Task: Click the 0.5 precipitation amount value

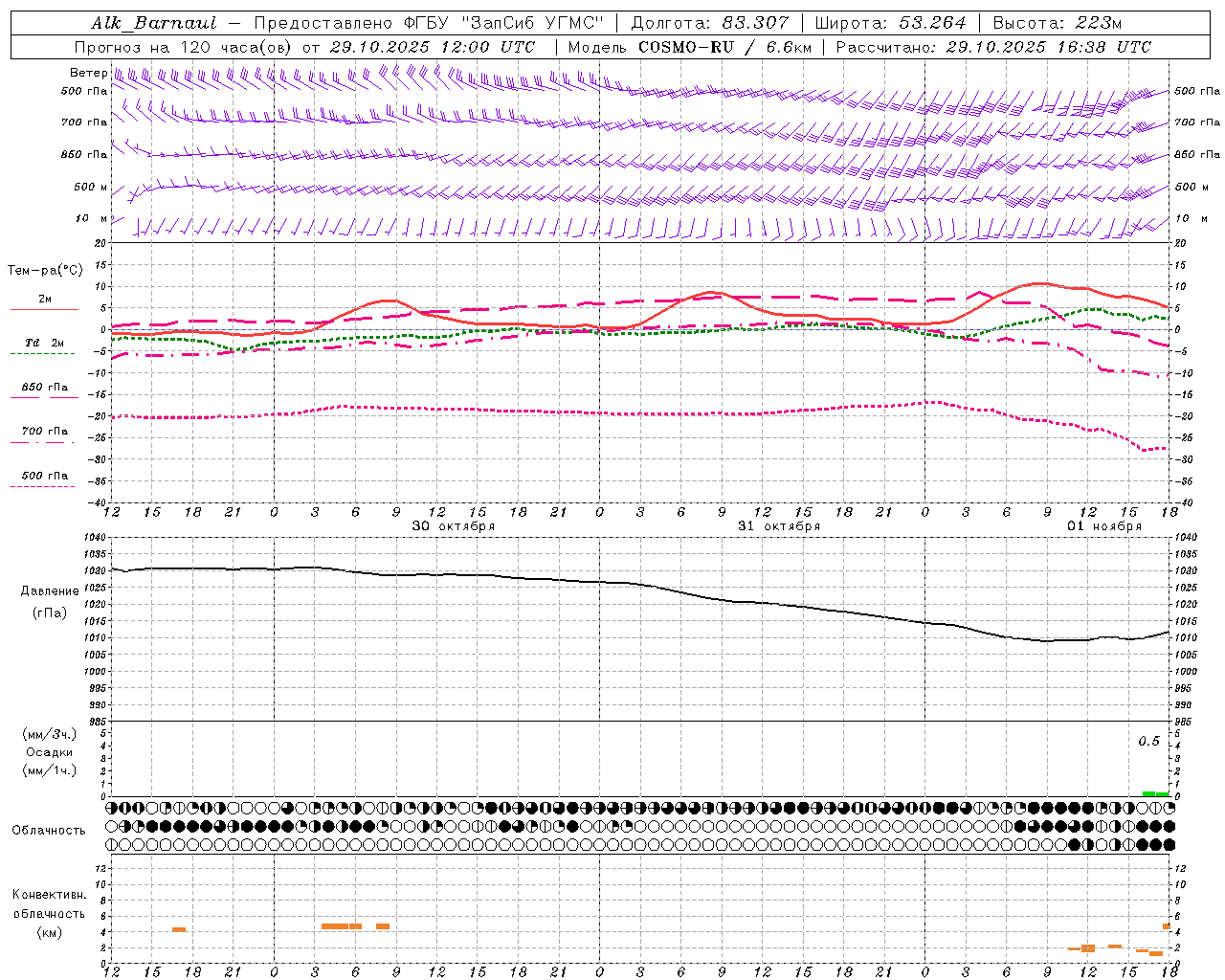Action: (x=1148, y=742)
